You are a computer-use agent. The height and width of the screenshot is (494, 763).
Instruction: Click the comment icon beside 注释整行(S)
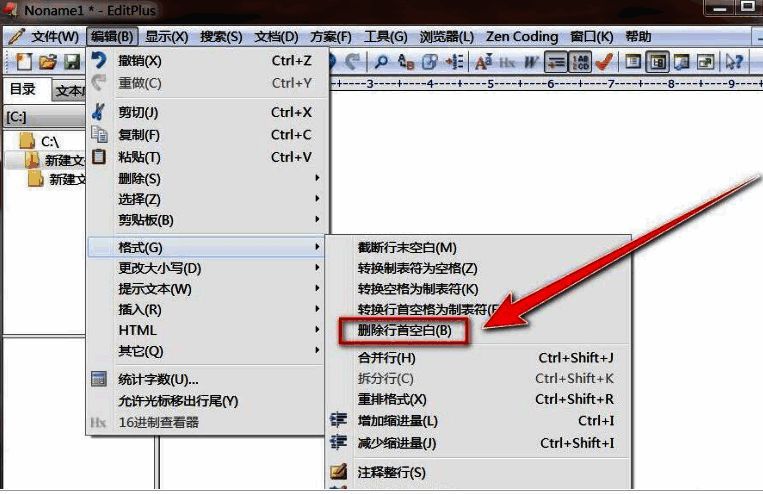tap(338, 472)
